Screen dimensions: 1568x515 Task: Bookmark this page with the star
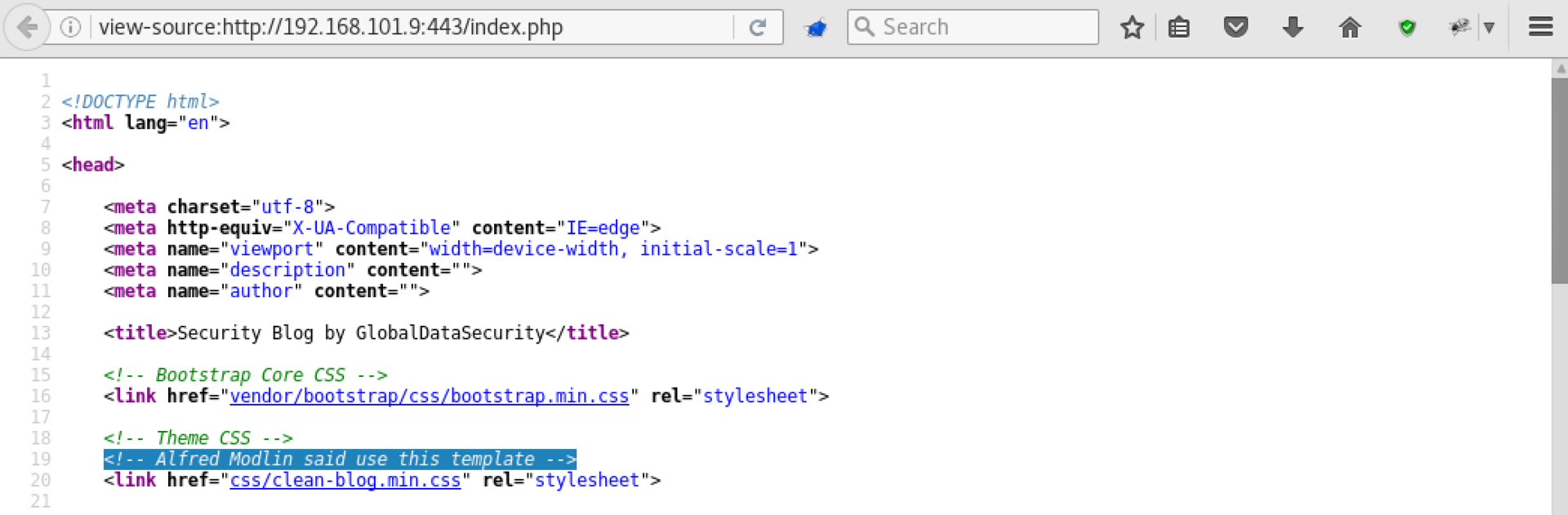1132,28
